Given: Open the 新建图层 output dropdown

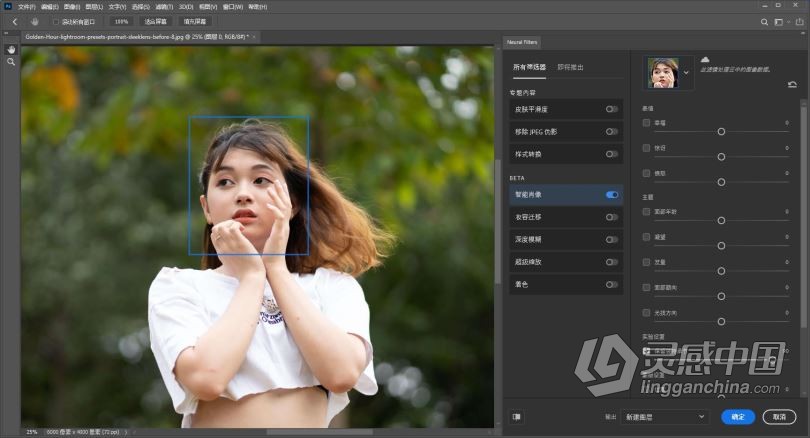Looking at the screenshot, I should [665, 416].
